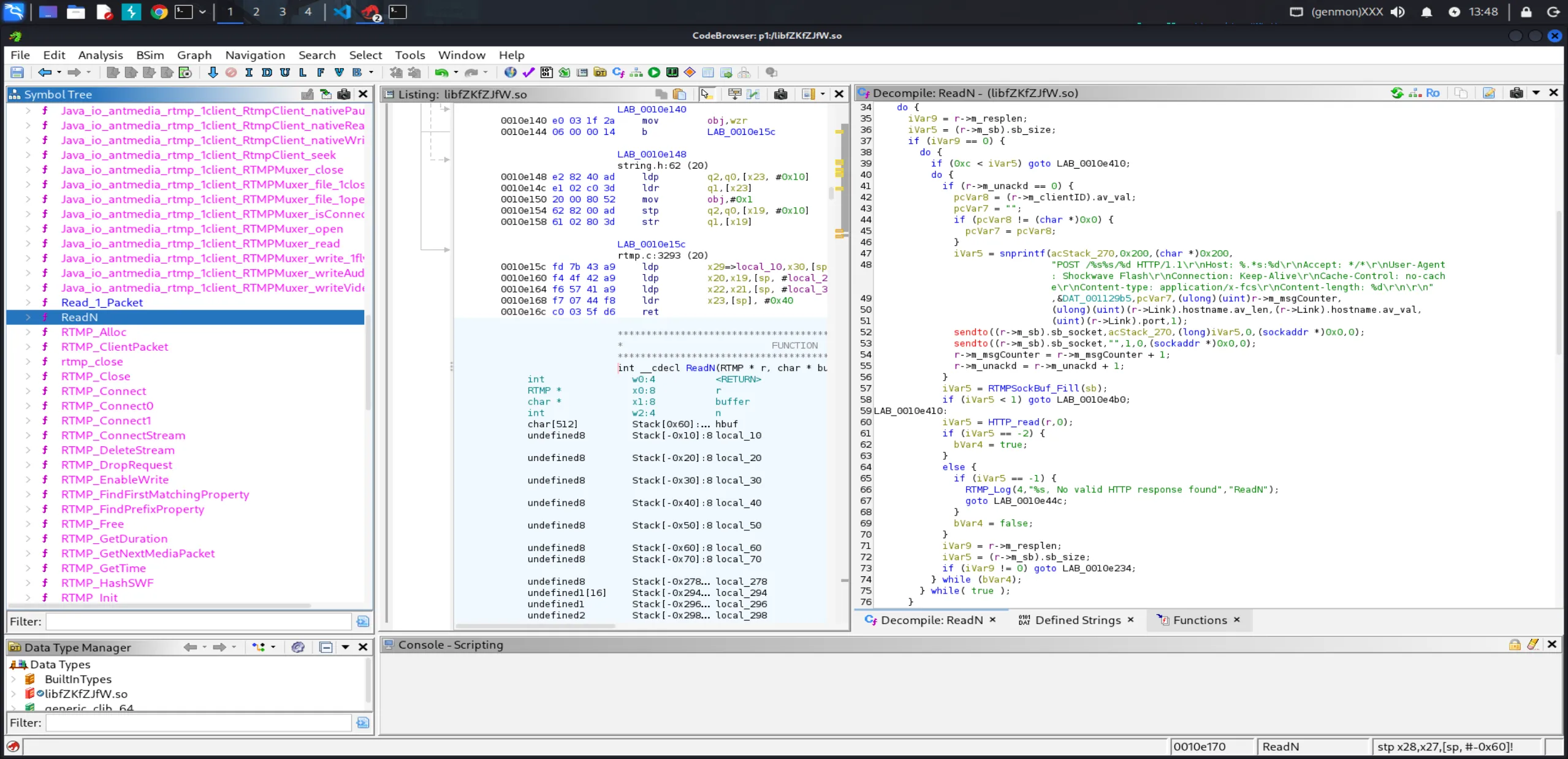Screen dimensions: 1568x759
Task: Click the Create Function (F) toolbar icon
Action: 321,72
